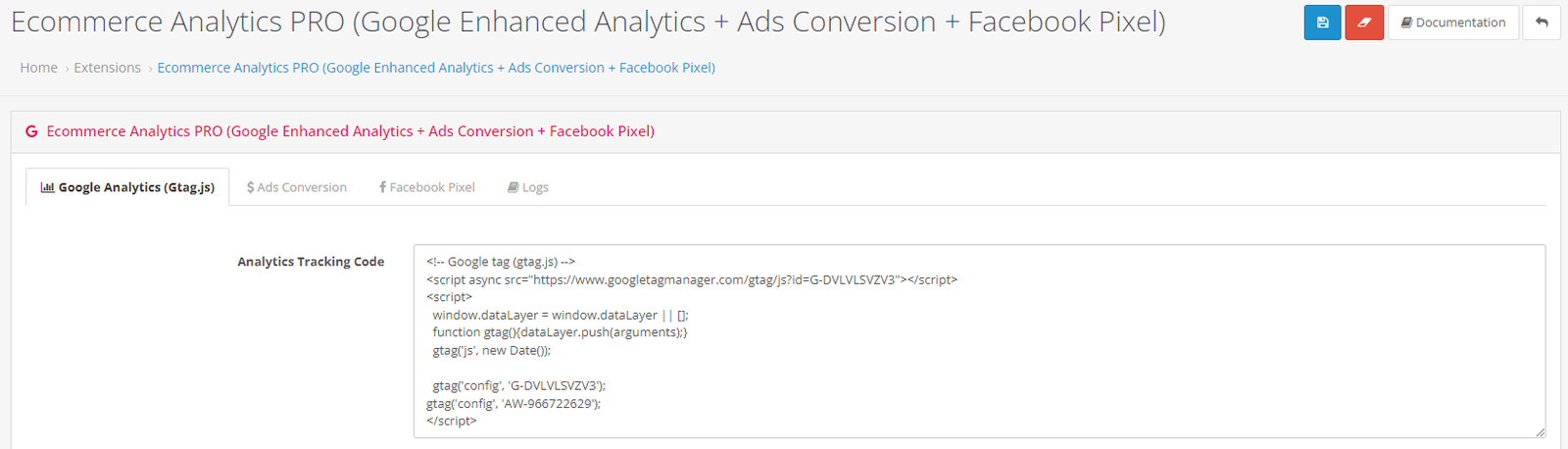Click the textarea resize handle corner
The image size is (1568, 449).
tap(1540, 431)
